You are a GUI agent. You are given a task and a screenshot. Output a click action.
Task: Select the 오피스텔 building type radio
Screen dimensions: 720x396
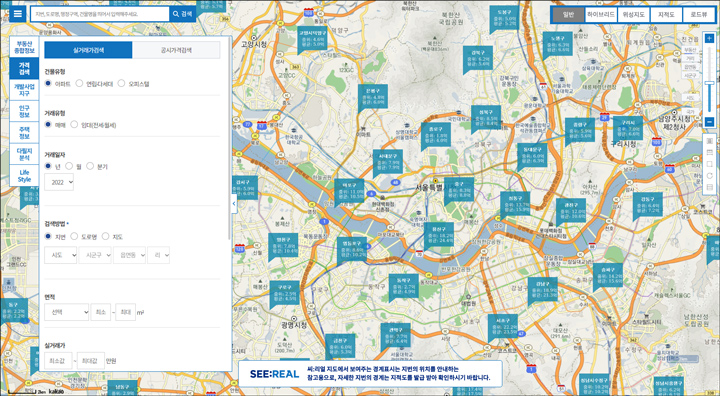(121, 83)
